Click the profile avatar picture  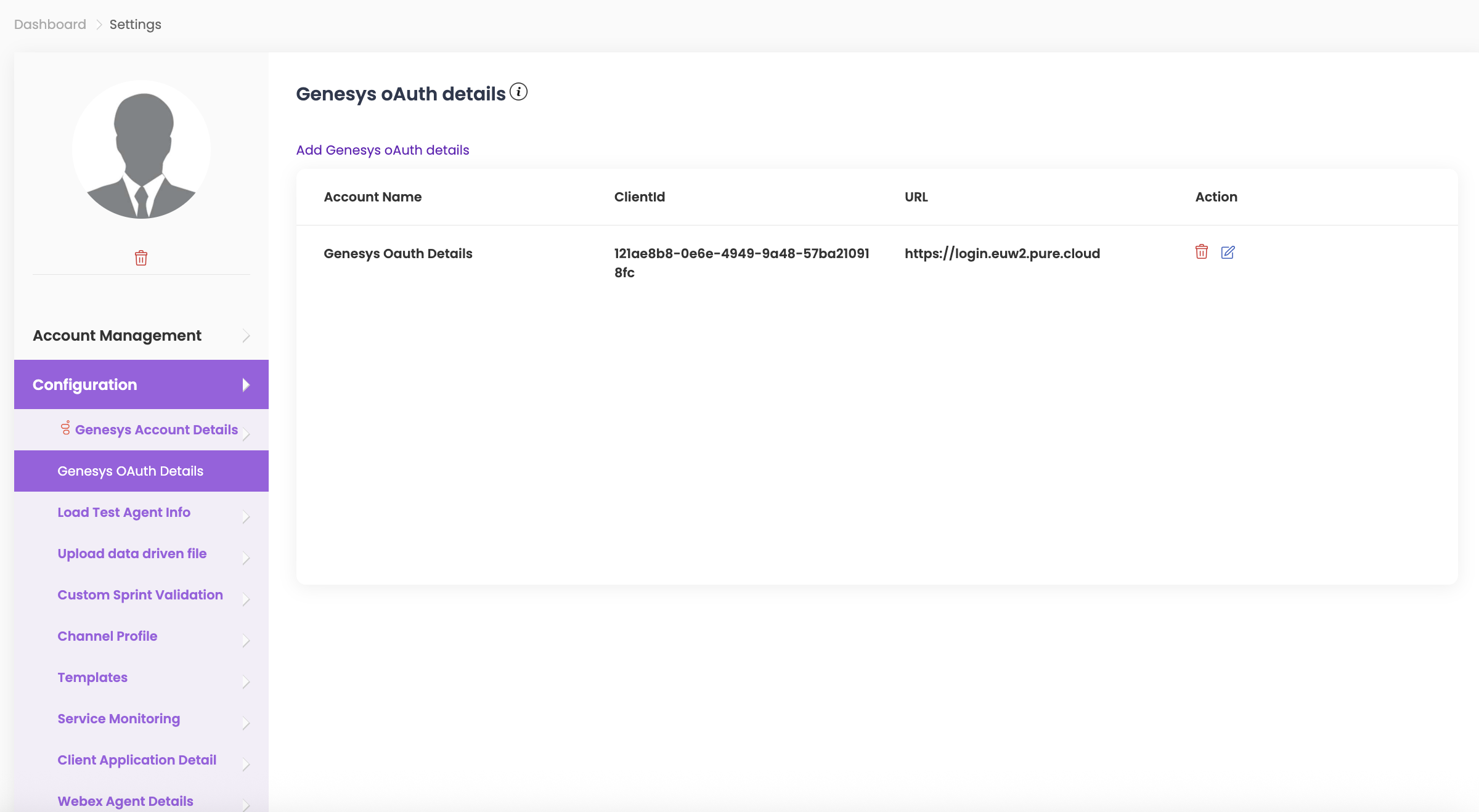(x=142, y=149)
